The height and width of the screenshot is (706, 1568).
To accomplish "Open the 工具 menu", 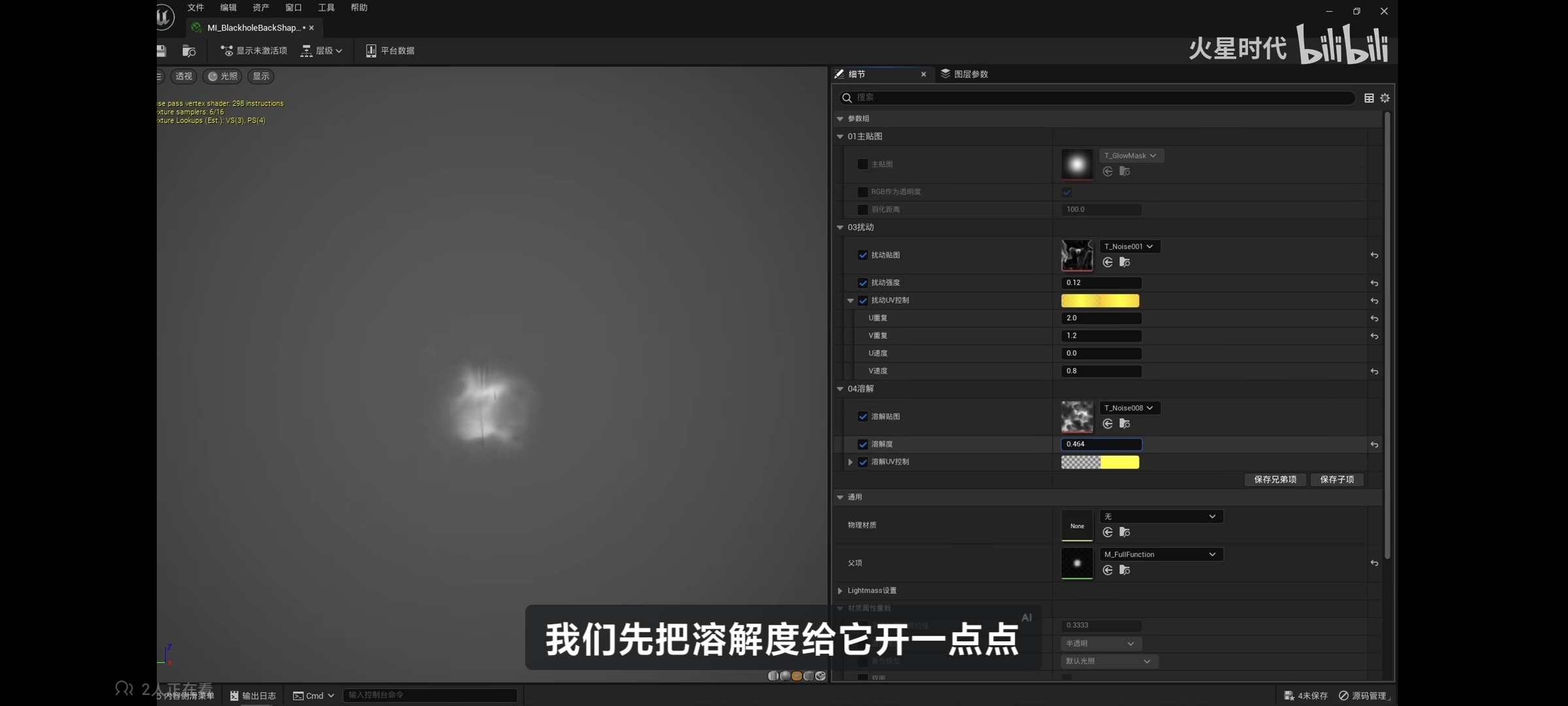I will click(326, 8).
